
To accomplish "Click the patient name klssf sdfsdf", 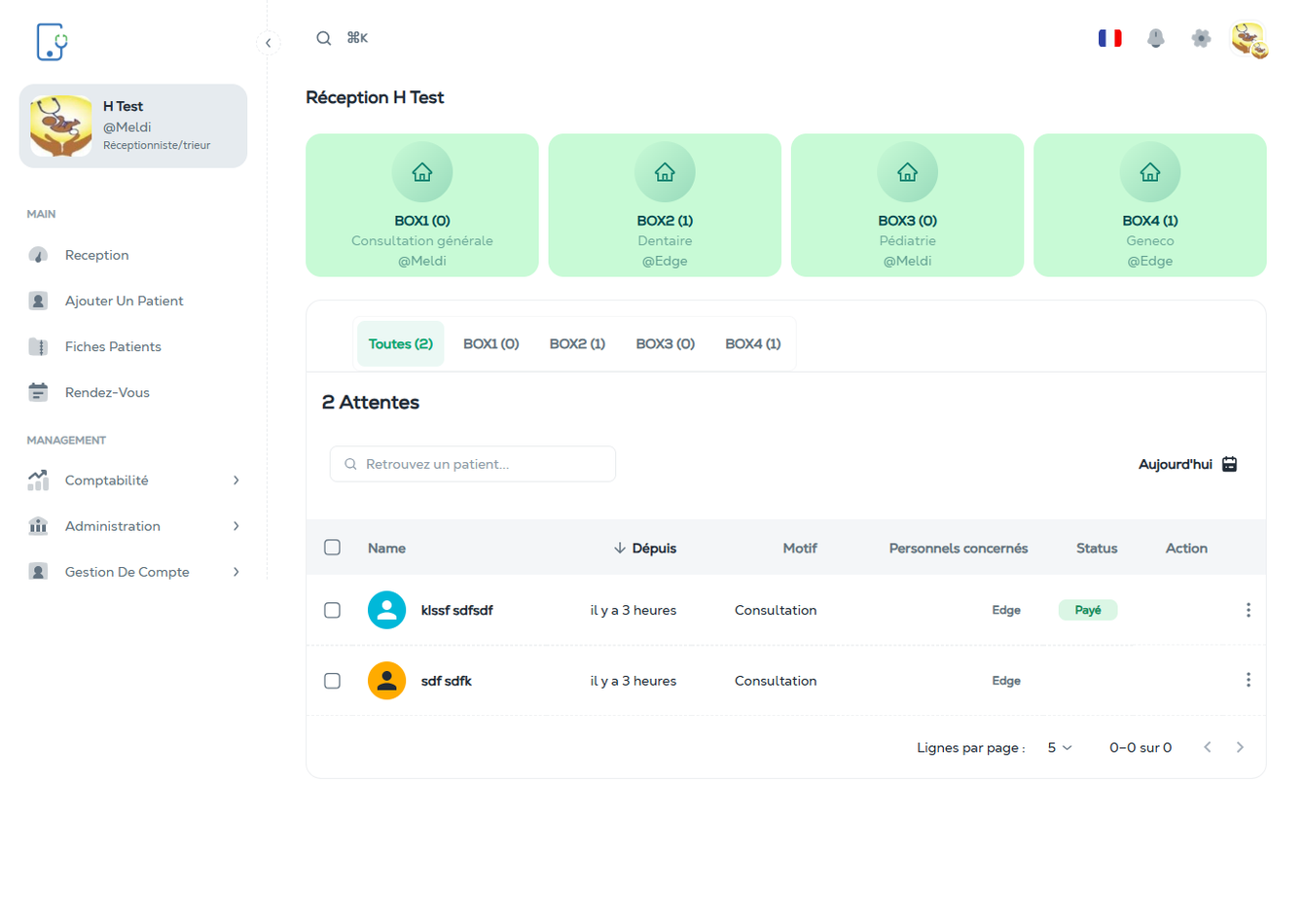I will coord(457,610).
